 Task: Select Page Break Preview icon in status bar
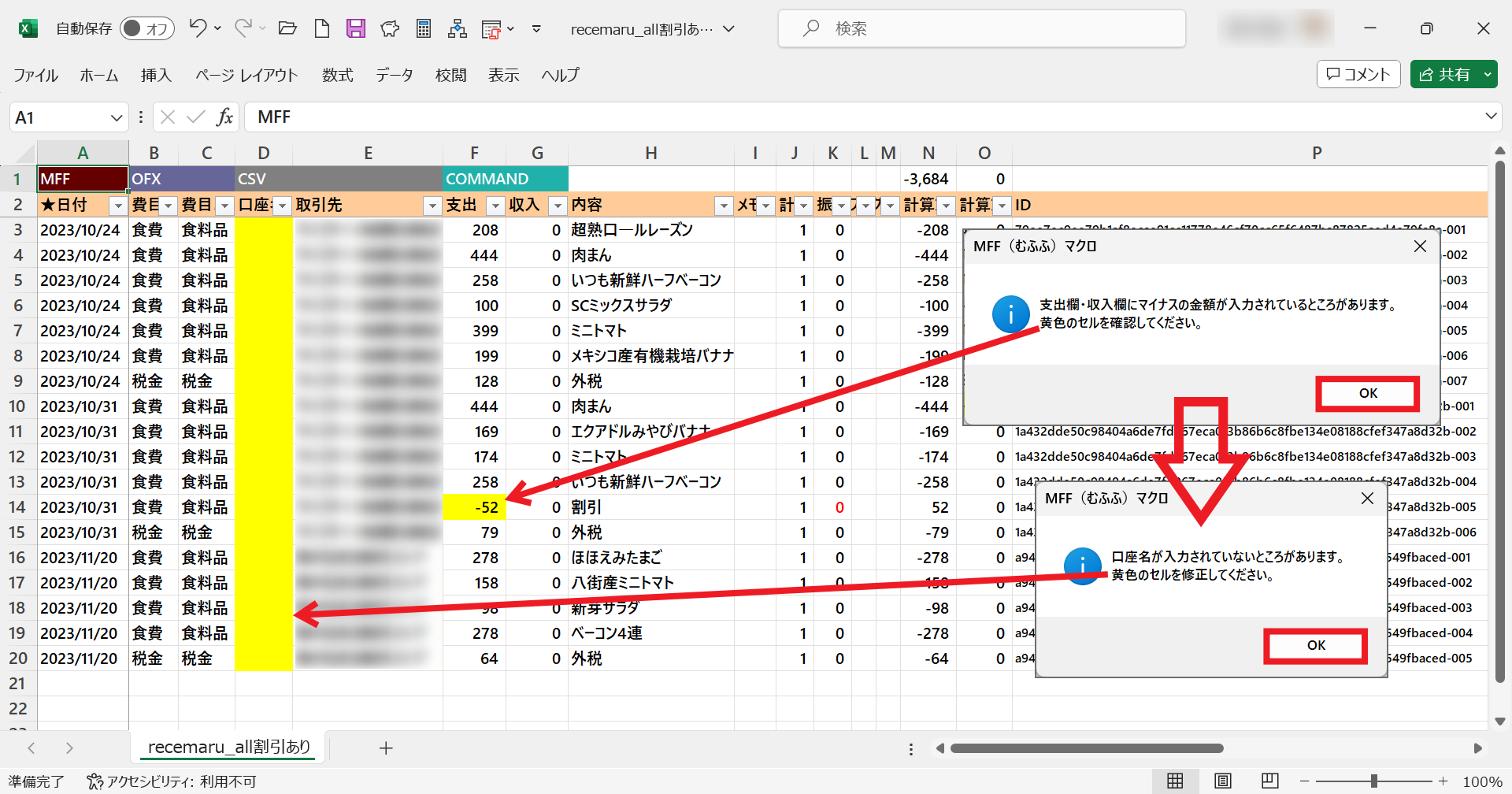click(1269, 781)
